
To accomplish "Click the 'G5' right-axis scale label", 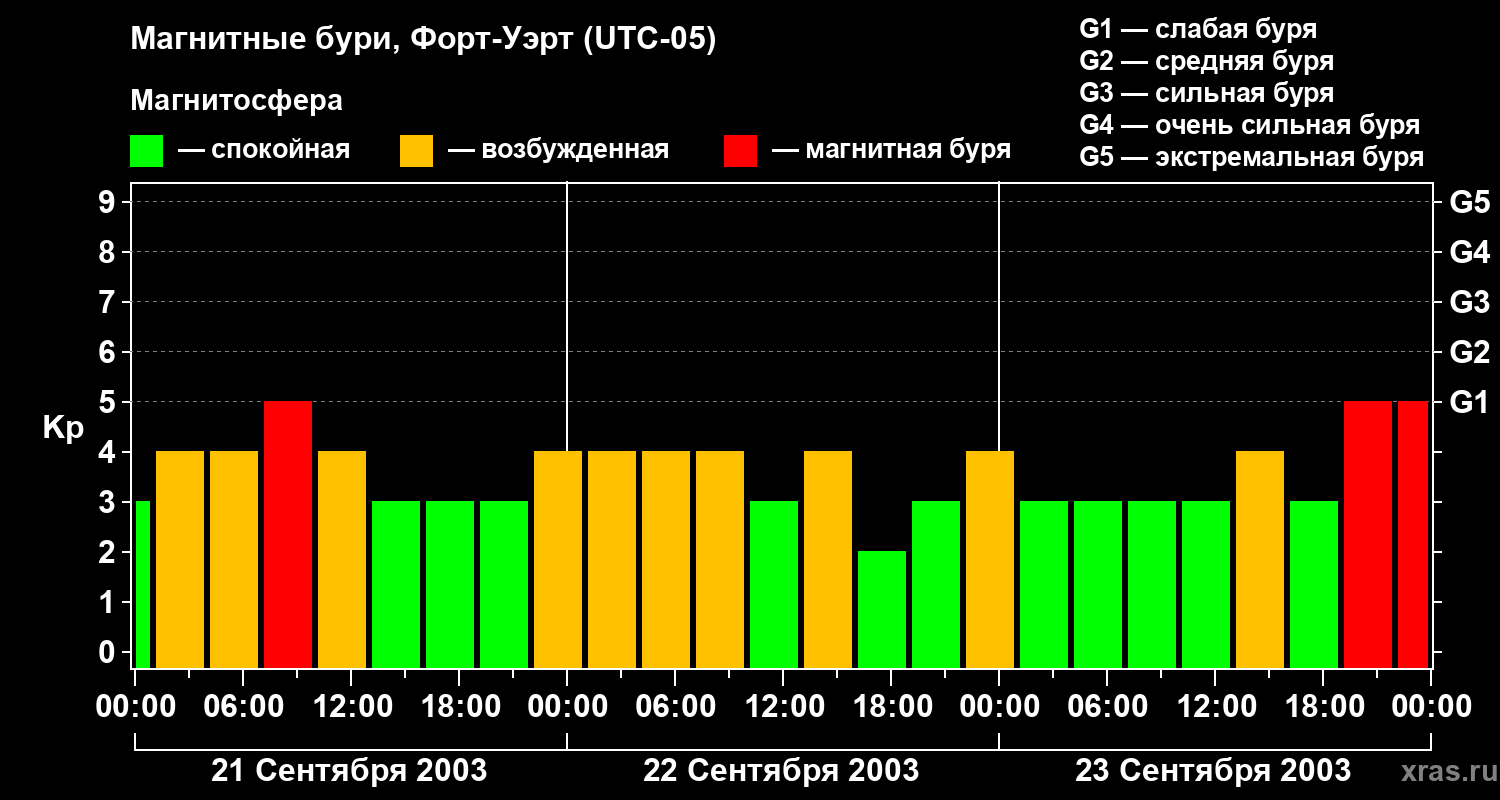I will pos(1470,203).
